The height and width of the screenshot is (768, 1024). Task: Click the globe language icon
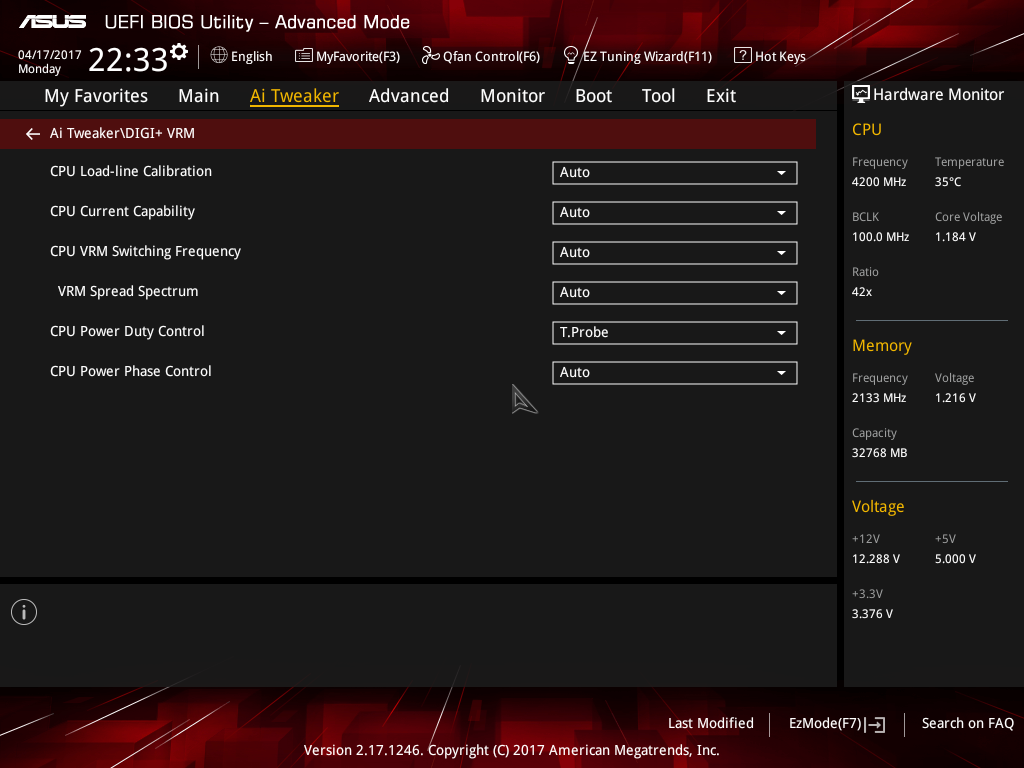(219, 56)
